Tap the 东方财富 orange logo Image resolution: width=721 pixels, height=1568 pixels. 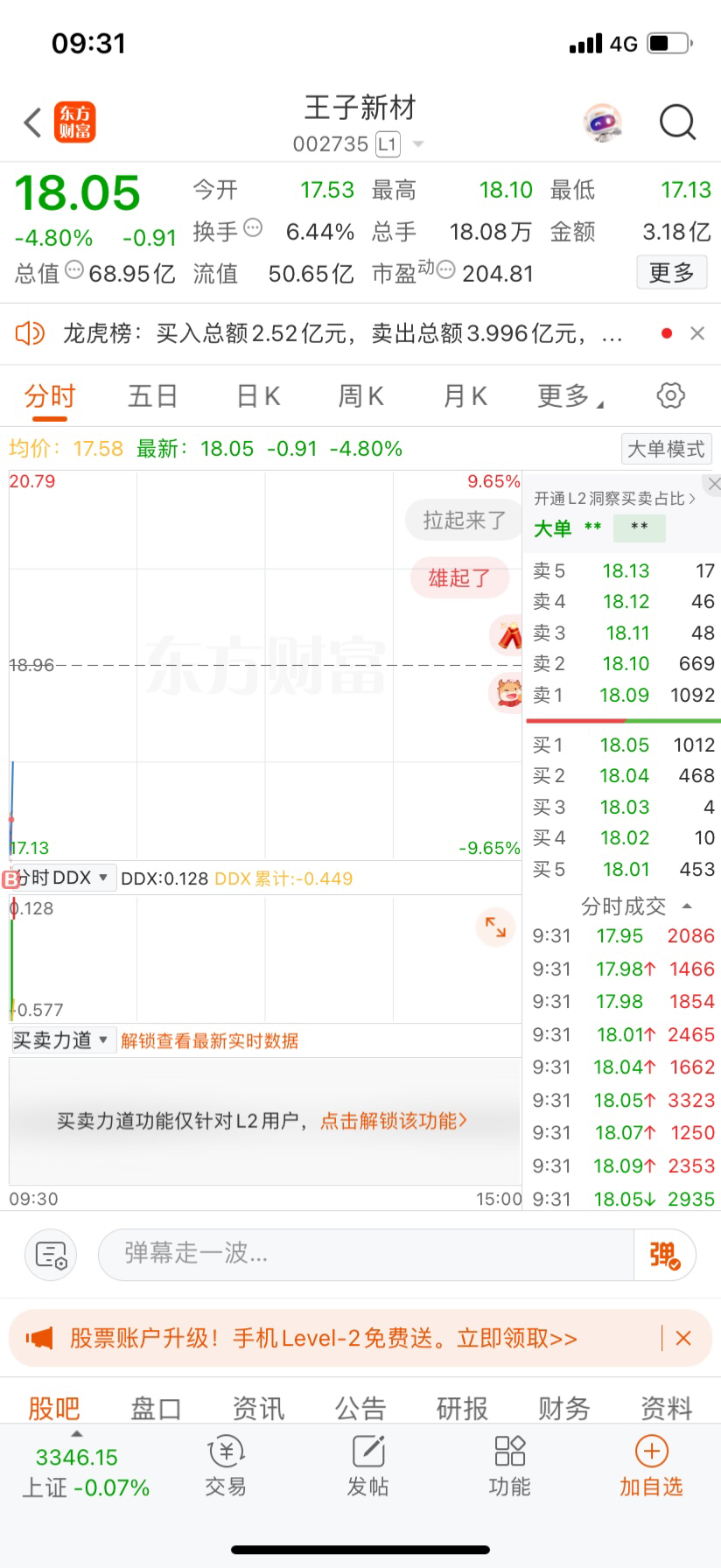[x=75, y=122]
